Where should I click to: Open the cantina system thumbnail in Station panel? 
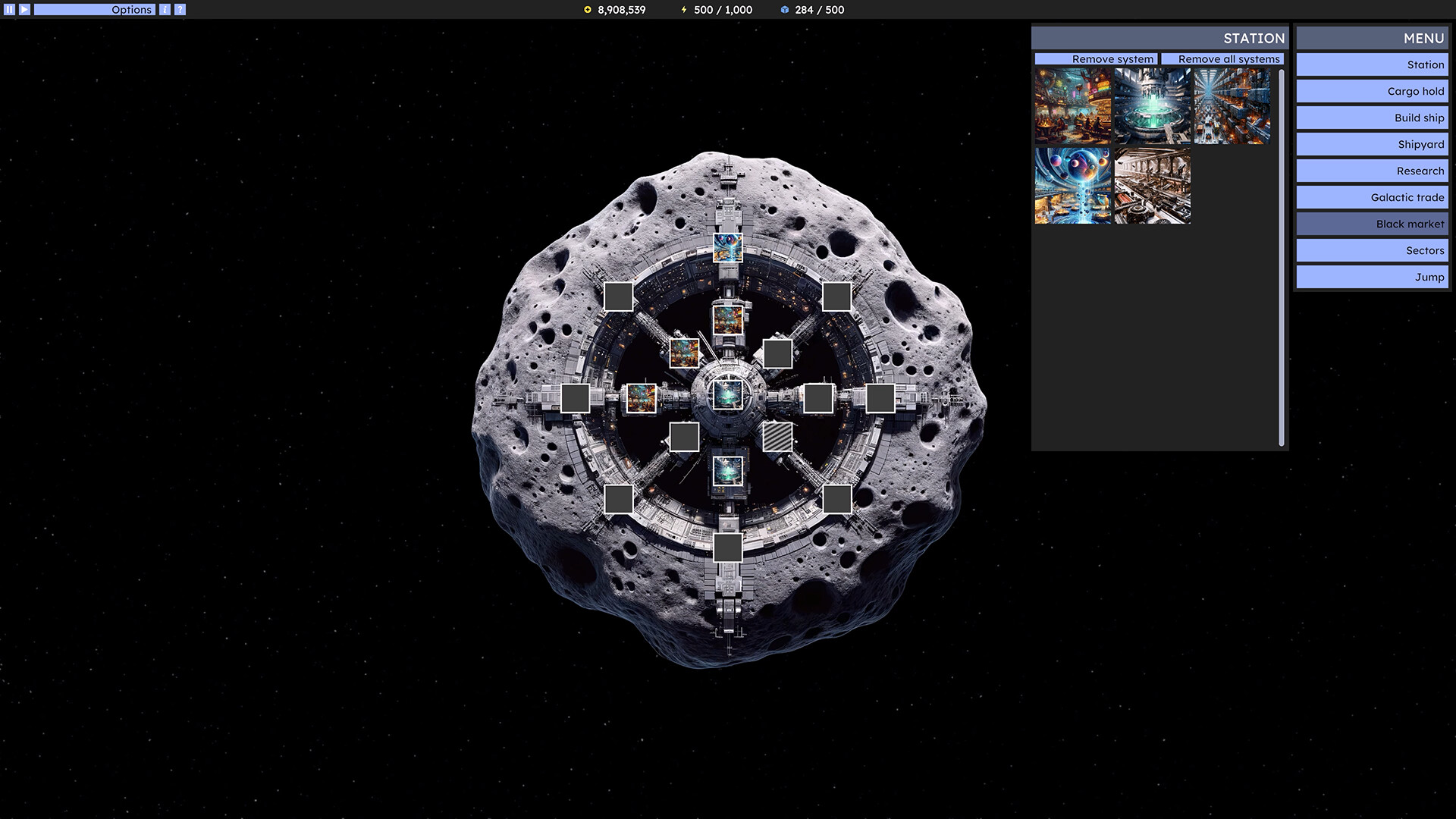(1074, 107)
